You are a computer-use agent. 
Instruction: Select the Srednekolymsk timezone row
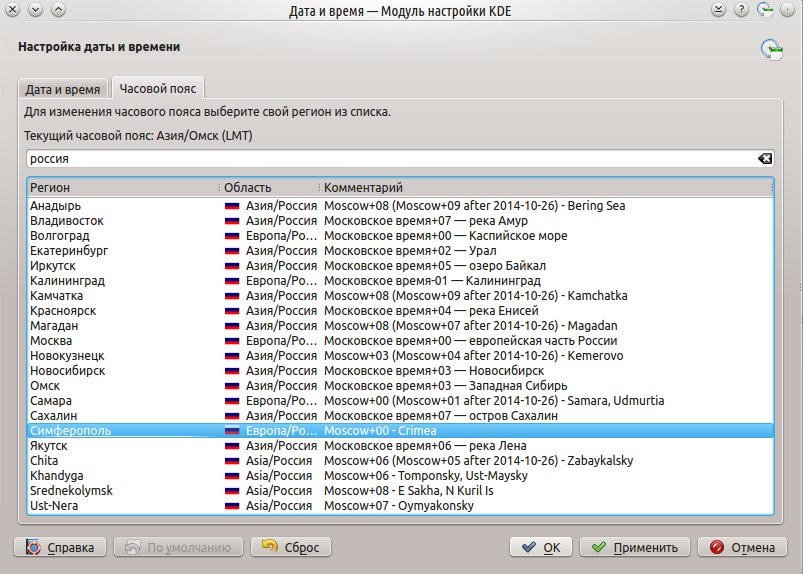(400, 491)
